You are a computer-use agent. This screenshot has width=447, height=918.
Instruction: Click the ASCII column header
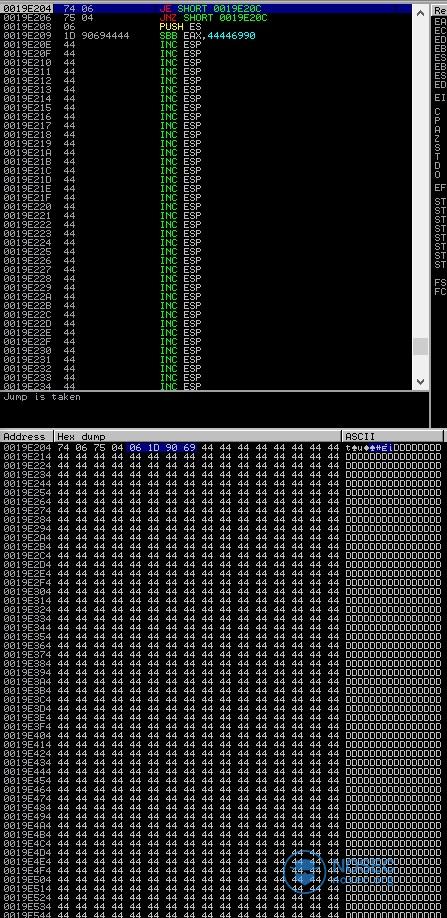point(393,437)
